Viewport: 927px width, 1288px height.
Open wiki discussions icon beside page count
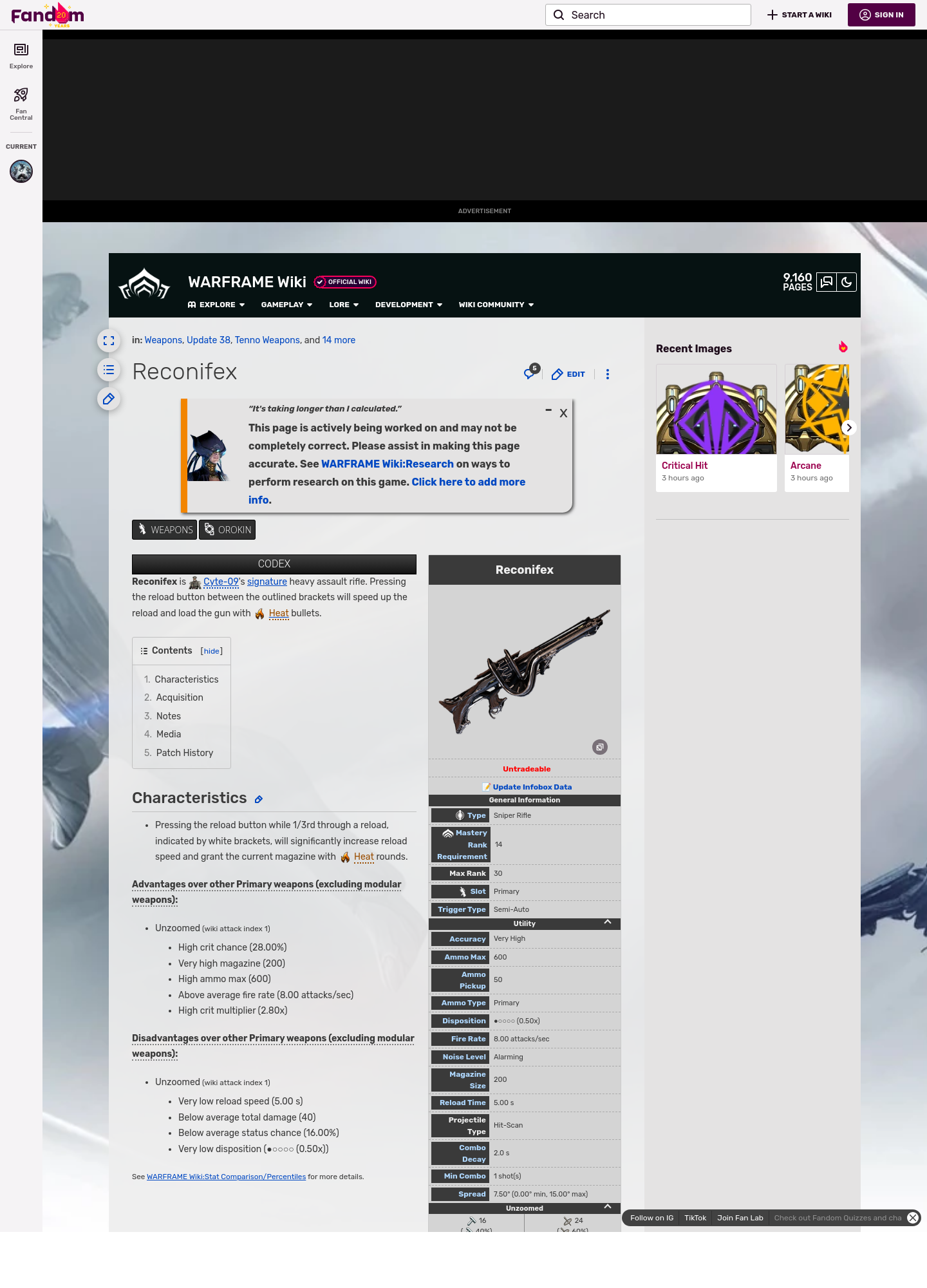(x=827, y=282)
